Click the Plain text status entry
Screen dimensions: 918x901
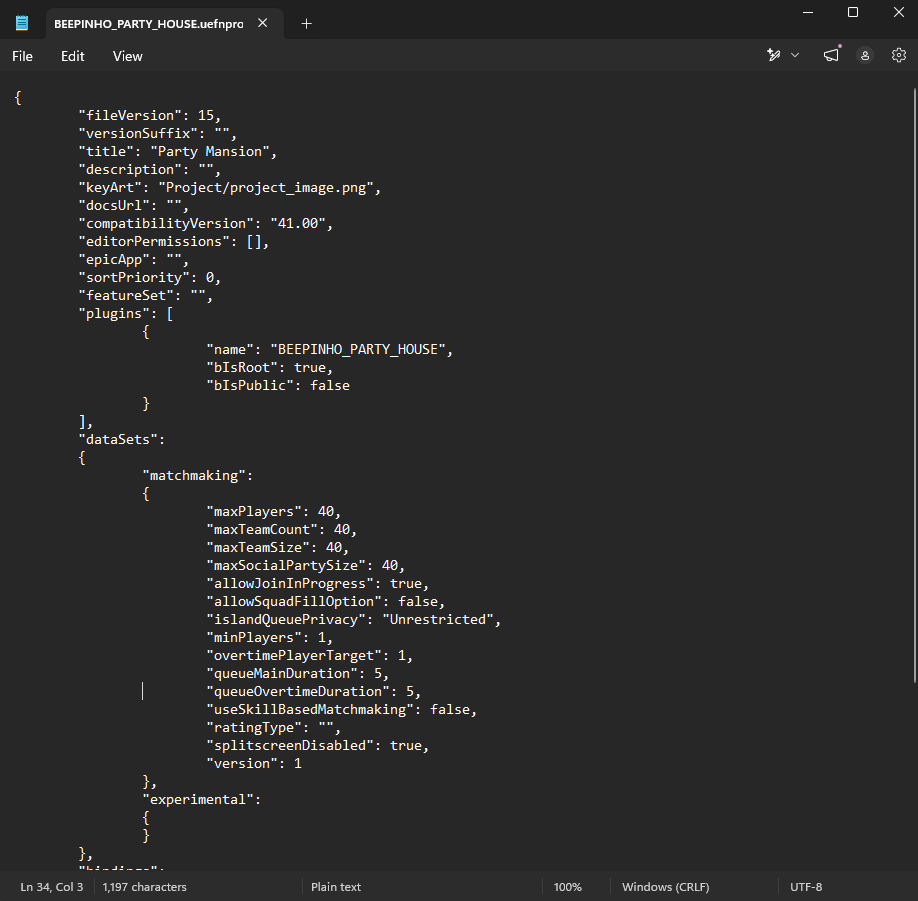coord(335,887)
